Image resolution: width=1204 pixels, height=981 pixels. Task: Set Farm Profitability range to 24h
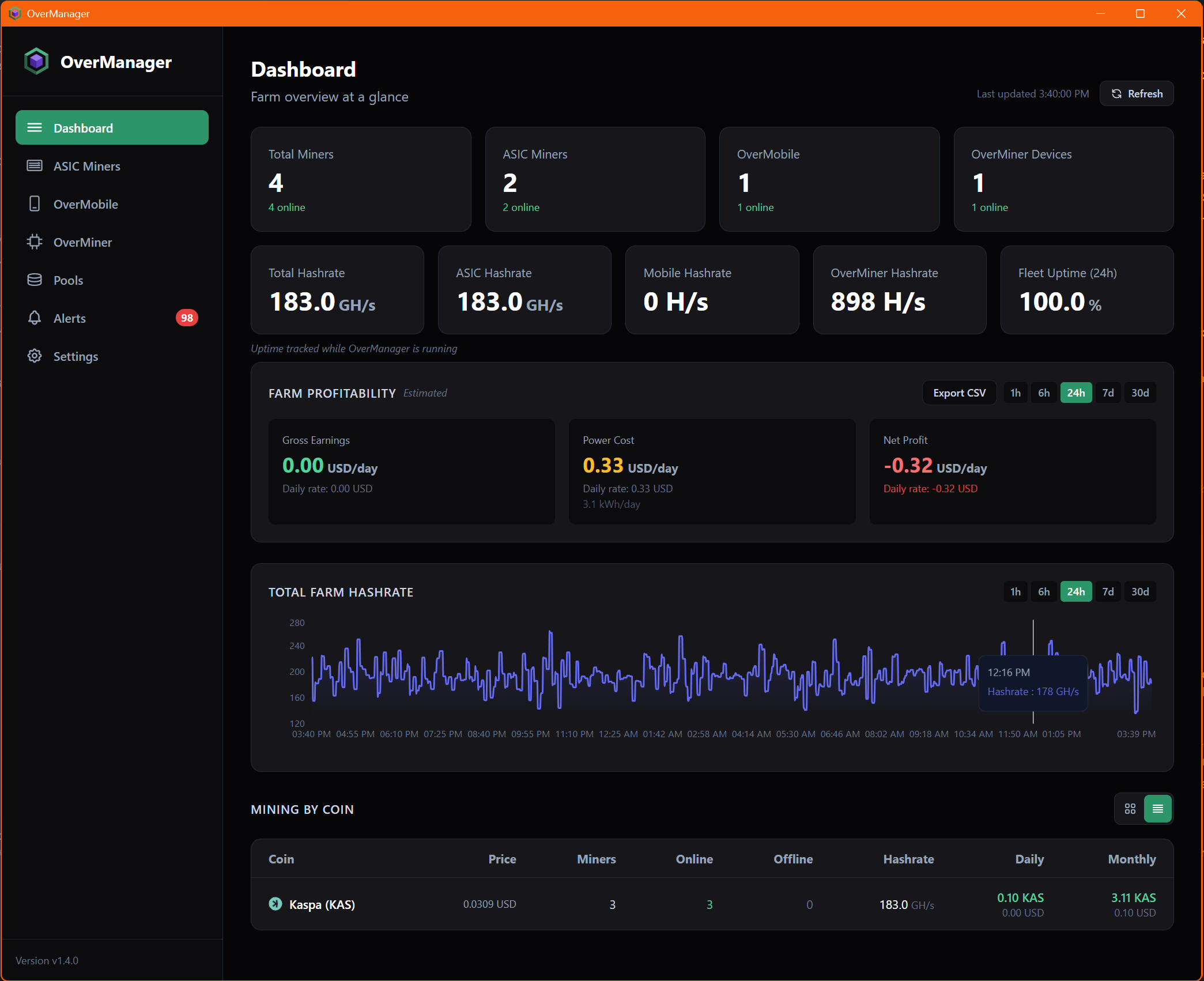[x=1076, y=393]
